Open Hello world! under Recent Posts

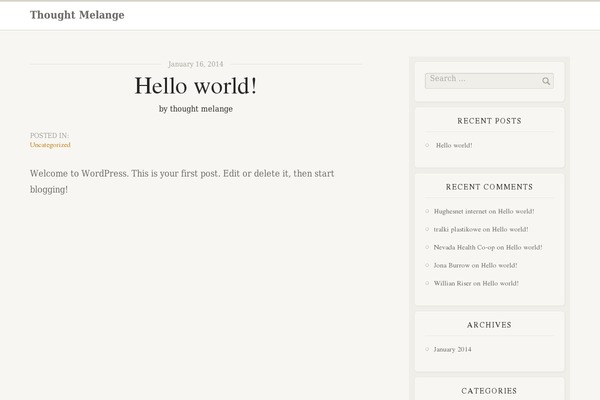pyautogui.click(x=454, y=145)
